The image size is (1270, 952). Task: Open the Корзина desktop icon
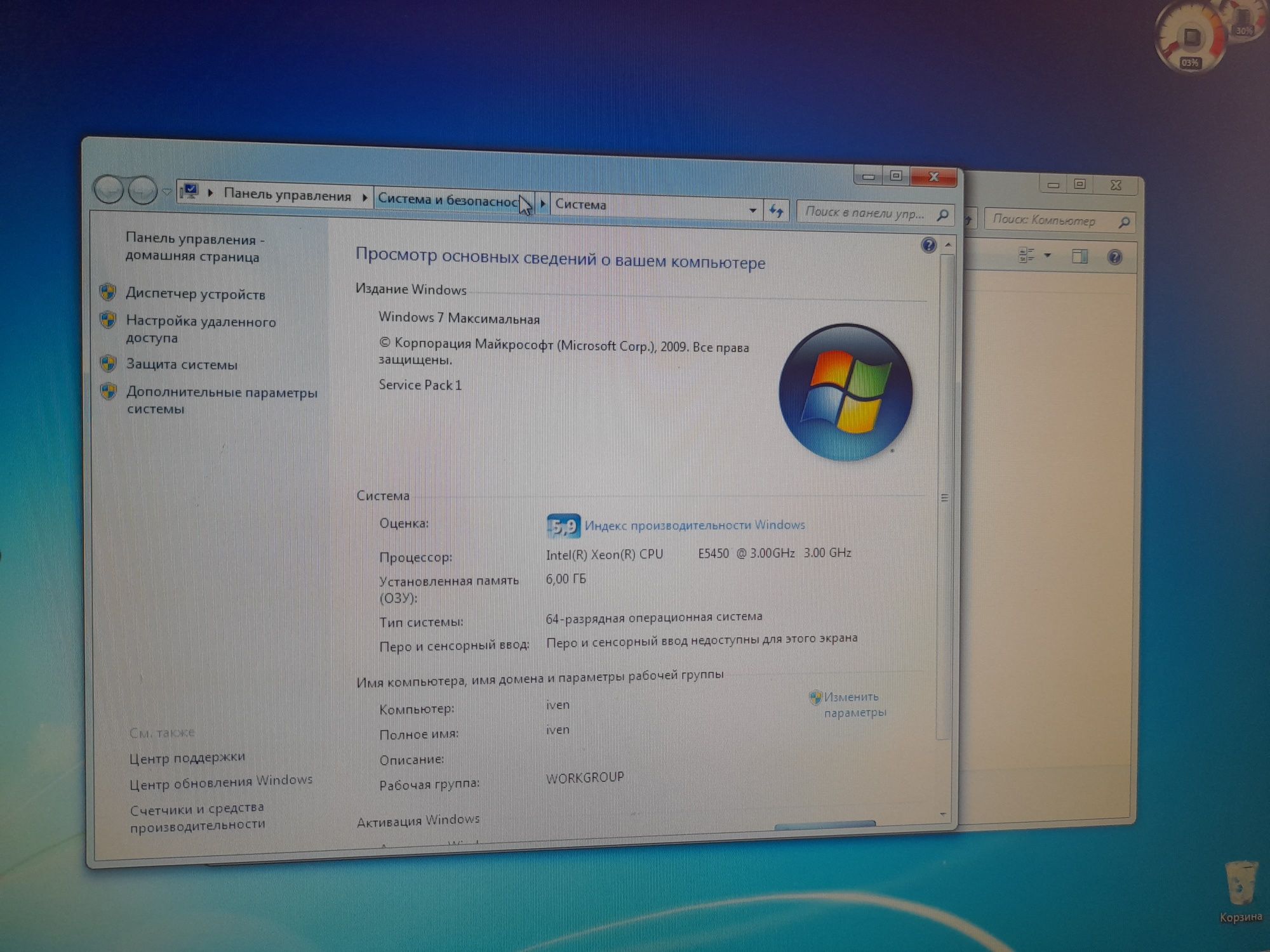1240,892
